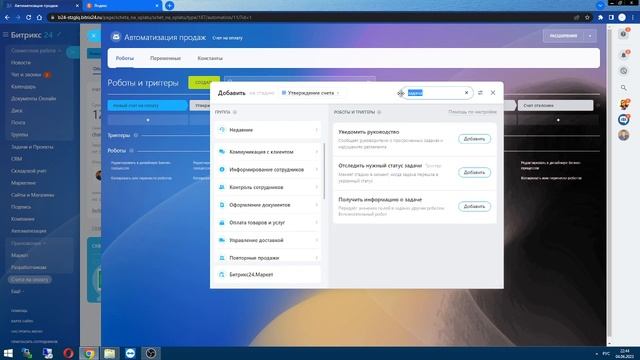Screen dimensions: 640x360
Task: Open the Утверждение счета stage dropdown
Action: tap(310, 93)
